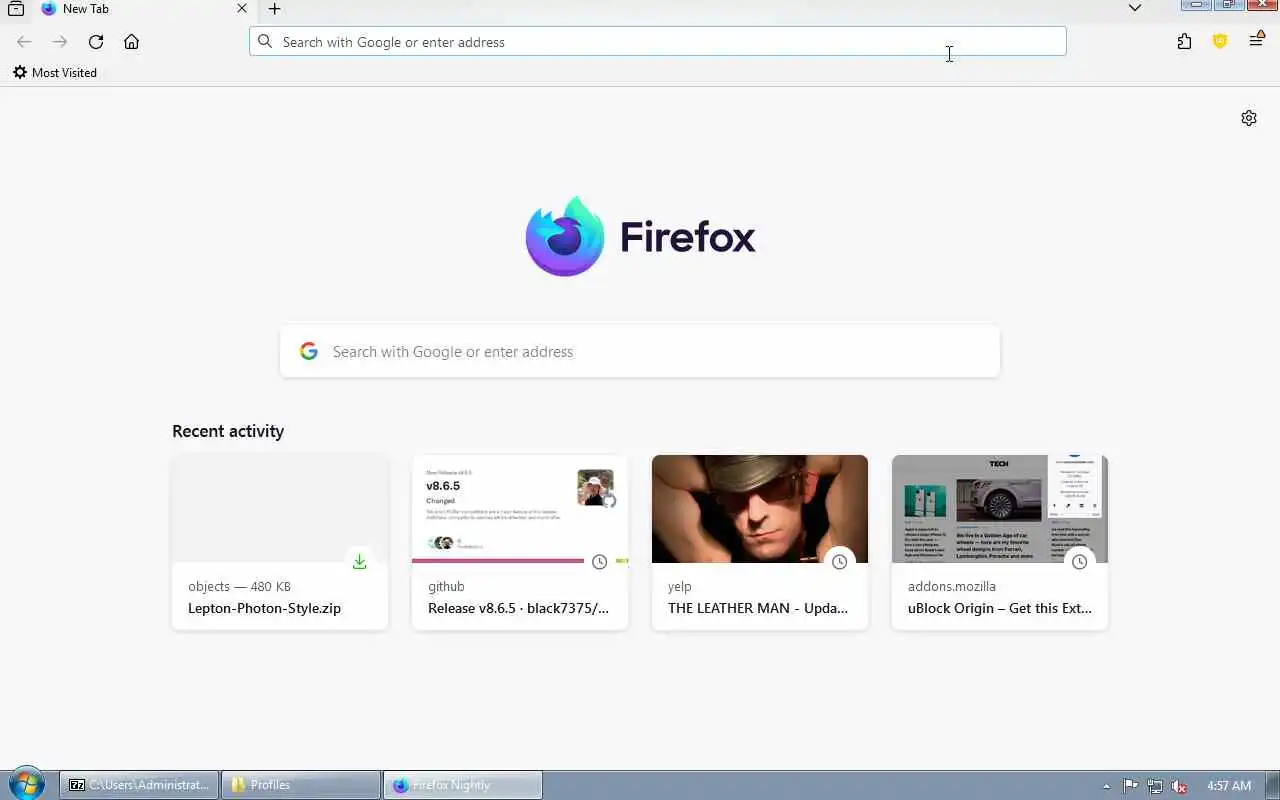The height and width of the screenshot is (800, 1280).
Task: Go back one page
Action: tap(24, 42)
